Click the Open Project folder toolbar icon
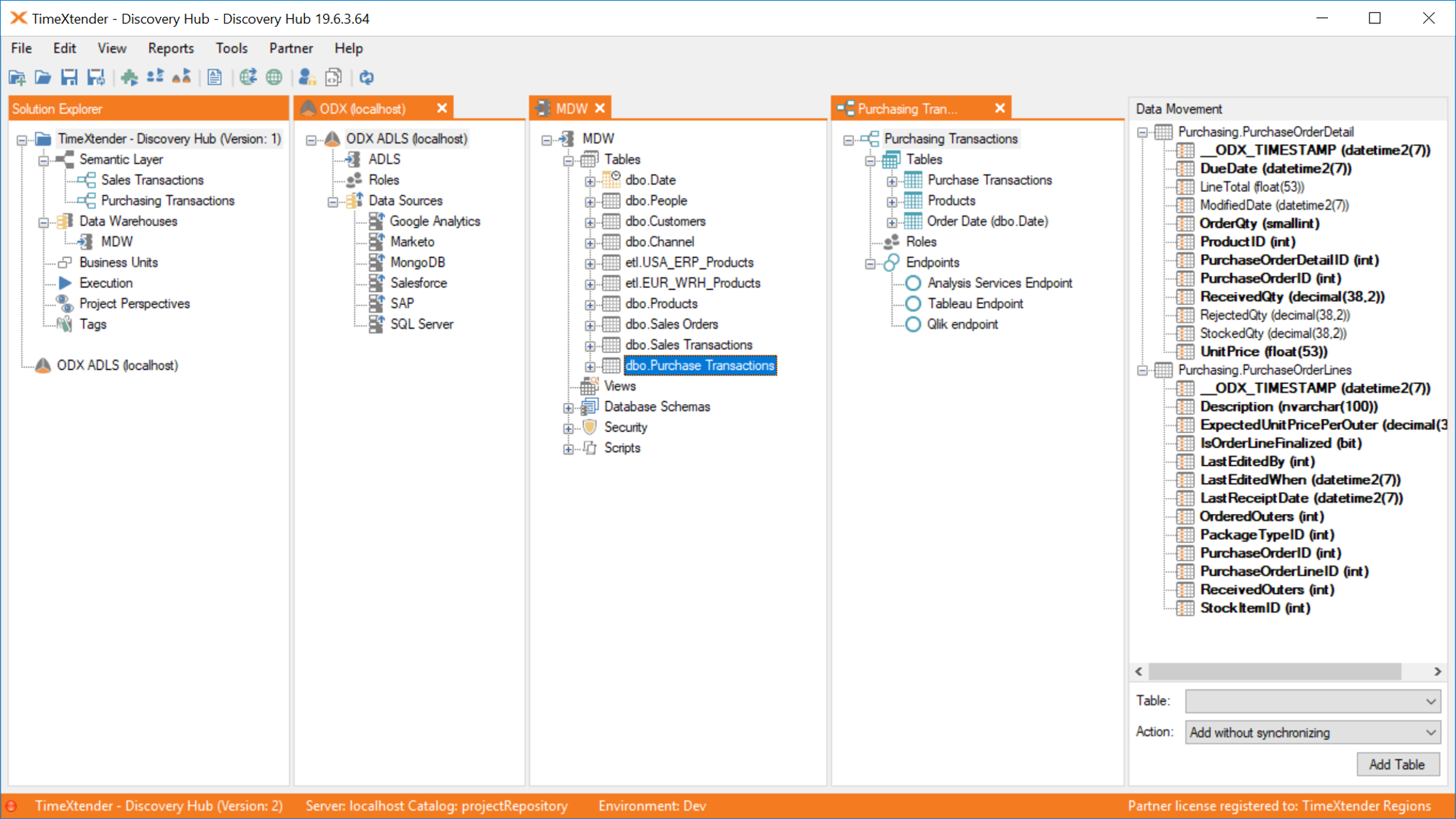 43,77
